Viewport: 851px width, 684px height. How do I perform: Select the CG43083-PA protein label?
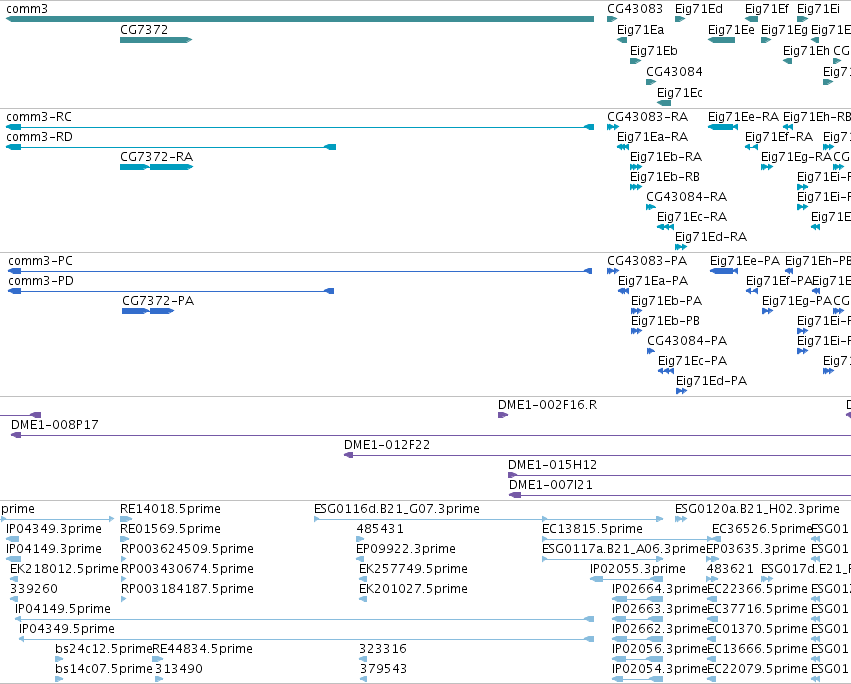pos(647,261)
